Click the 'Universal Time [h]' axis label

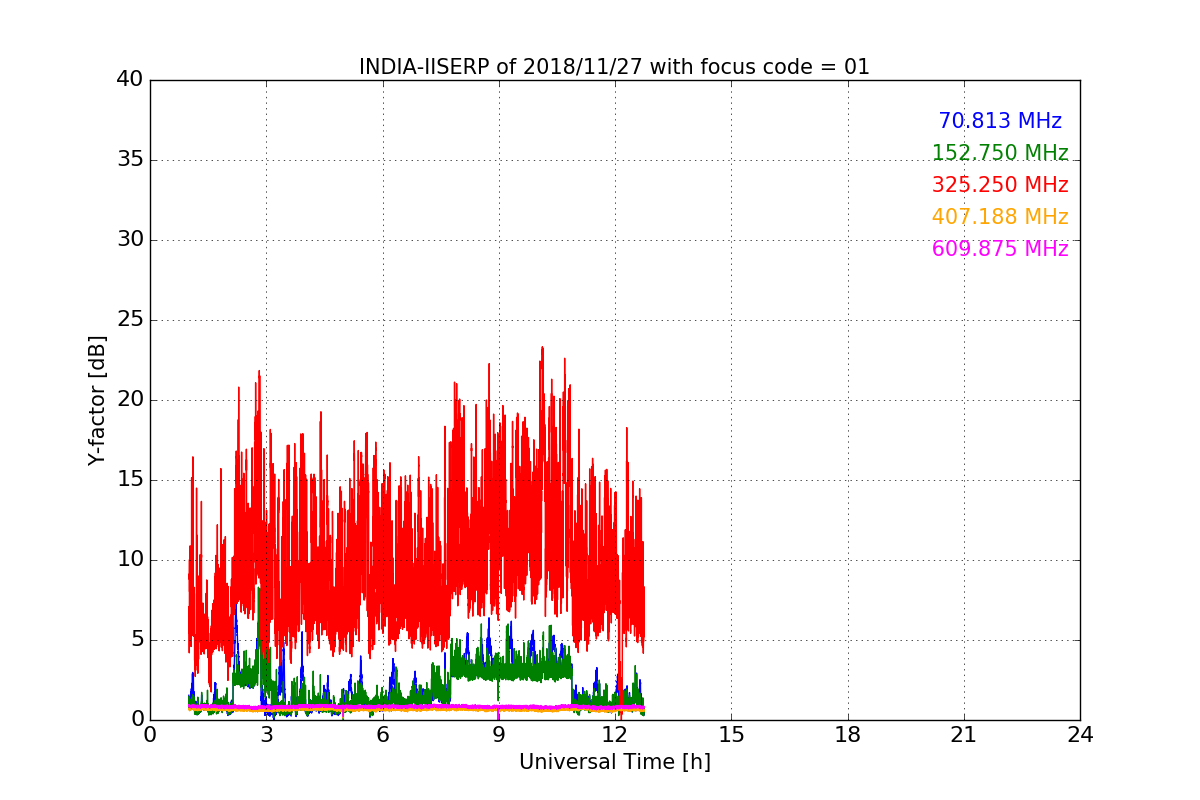tap(614, 762)
